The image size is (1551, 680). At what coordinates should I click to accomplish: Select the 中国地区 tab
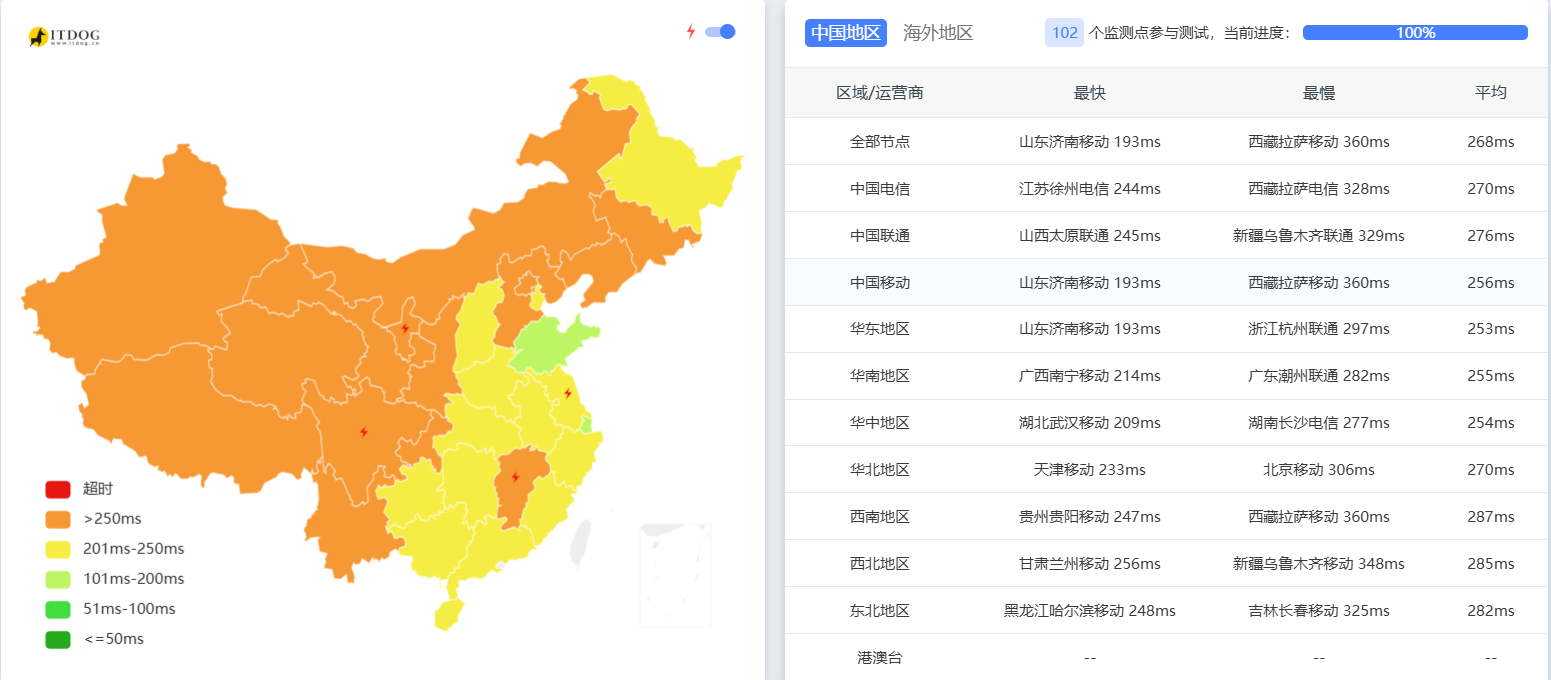846,33
